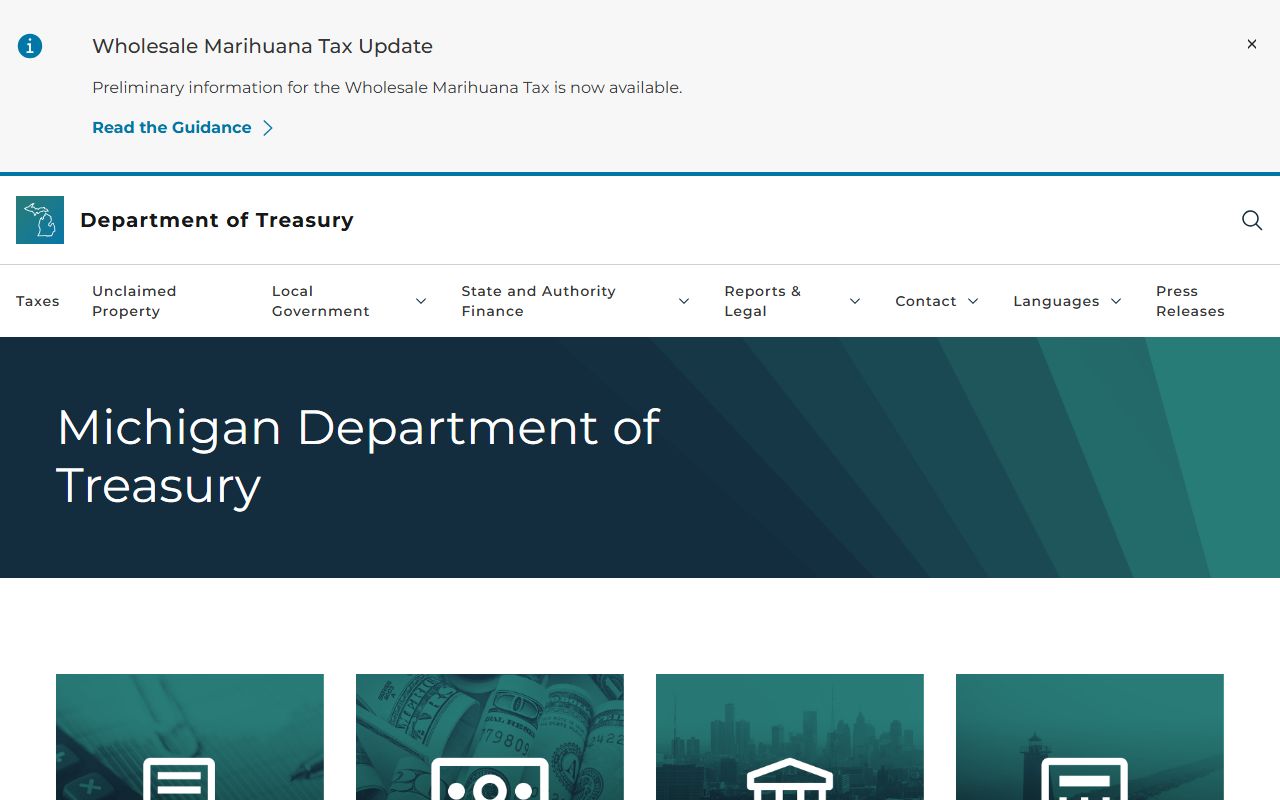Dismiss the Wholesale Marihuana Tax alert
Image resolution: width=1280 pixels, height=800 pixels.
pyautogui.click(x=1251, y=44)
